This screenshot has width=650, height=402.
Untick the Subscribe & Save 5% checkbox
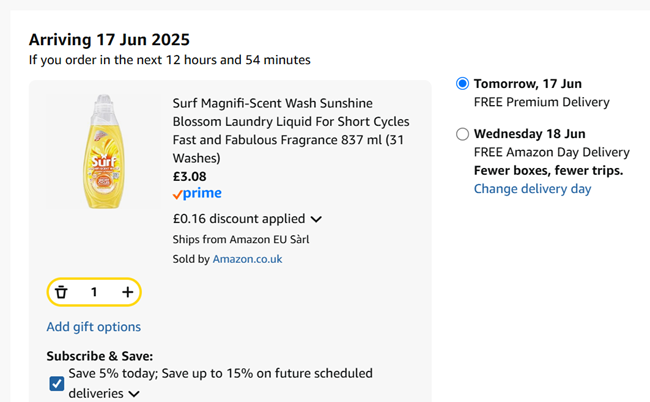tap(56, 382)
